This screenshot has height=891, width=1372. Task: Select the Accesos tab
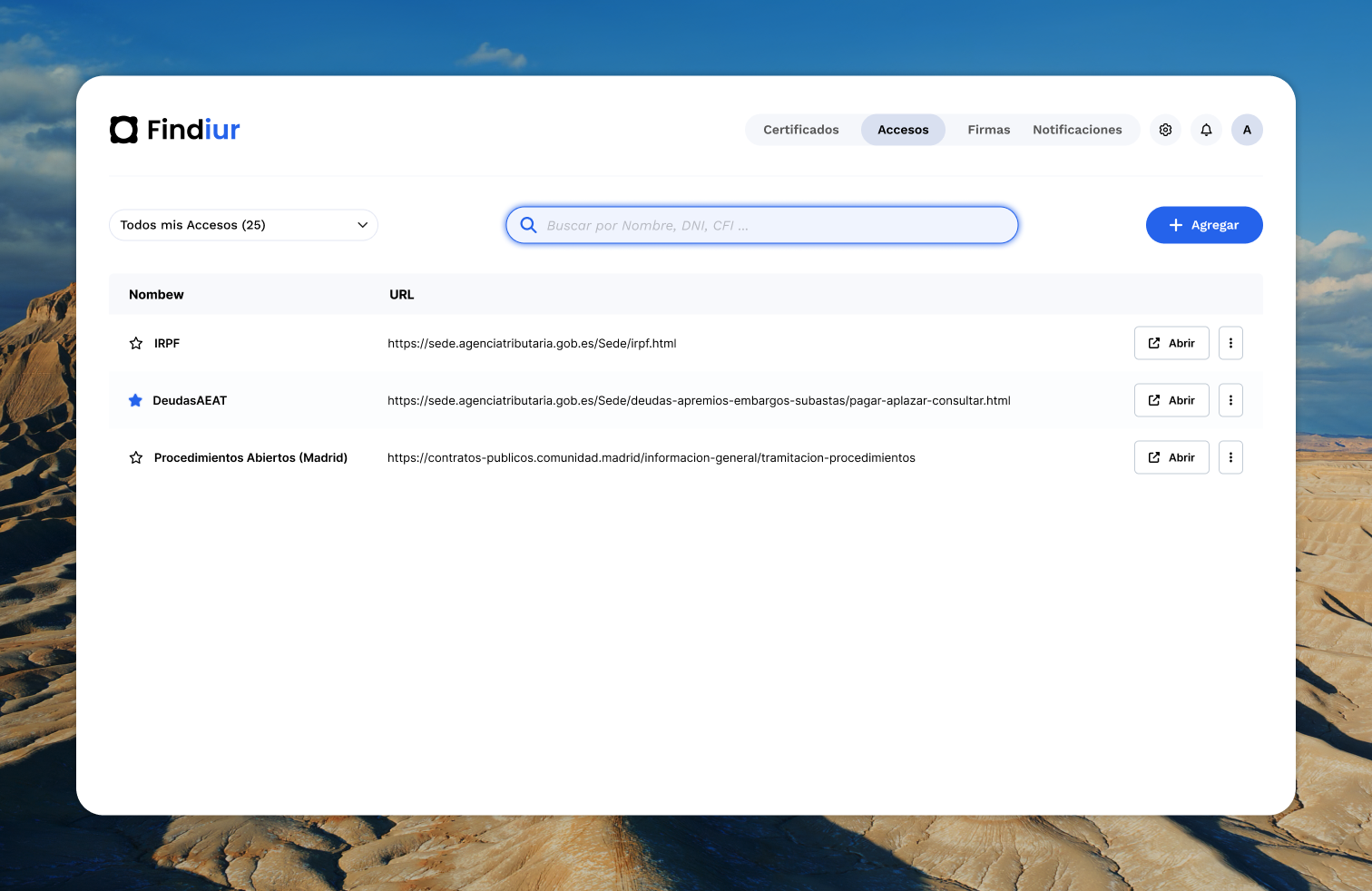(x=903, y=130)
